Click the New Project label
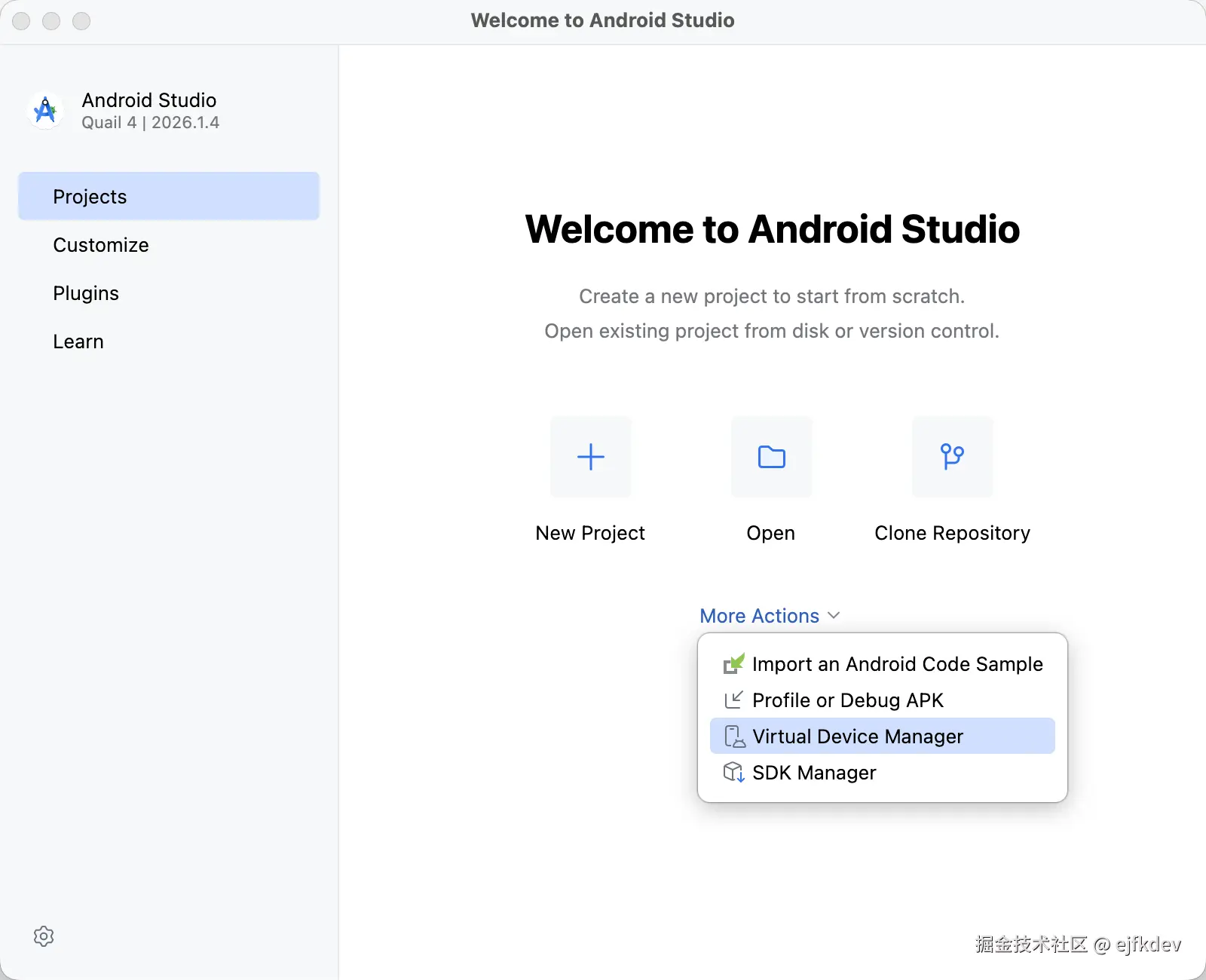 tap(590, 533)
